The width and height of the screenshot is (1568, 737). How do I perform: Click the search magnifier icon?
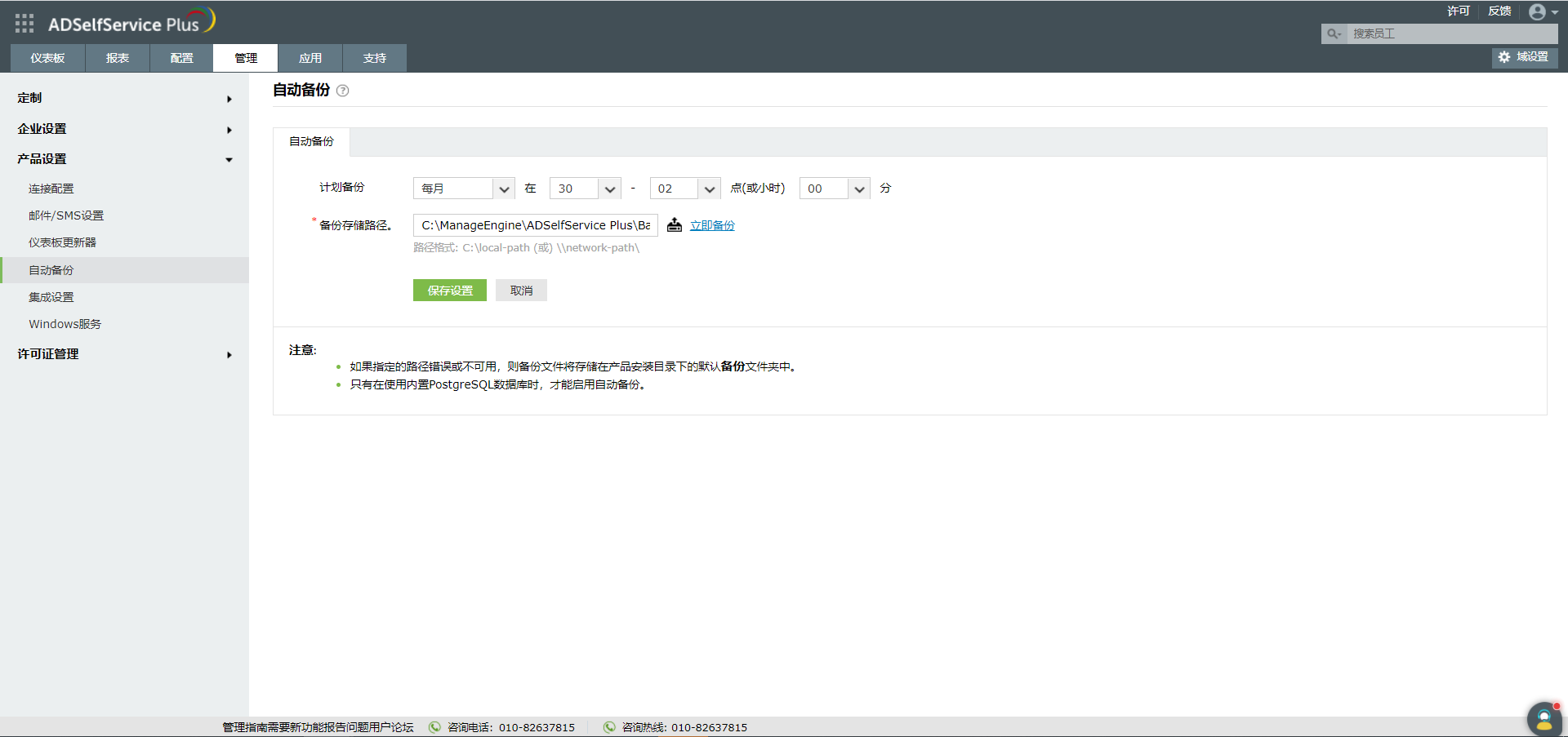coord(1333,33)
